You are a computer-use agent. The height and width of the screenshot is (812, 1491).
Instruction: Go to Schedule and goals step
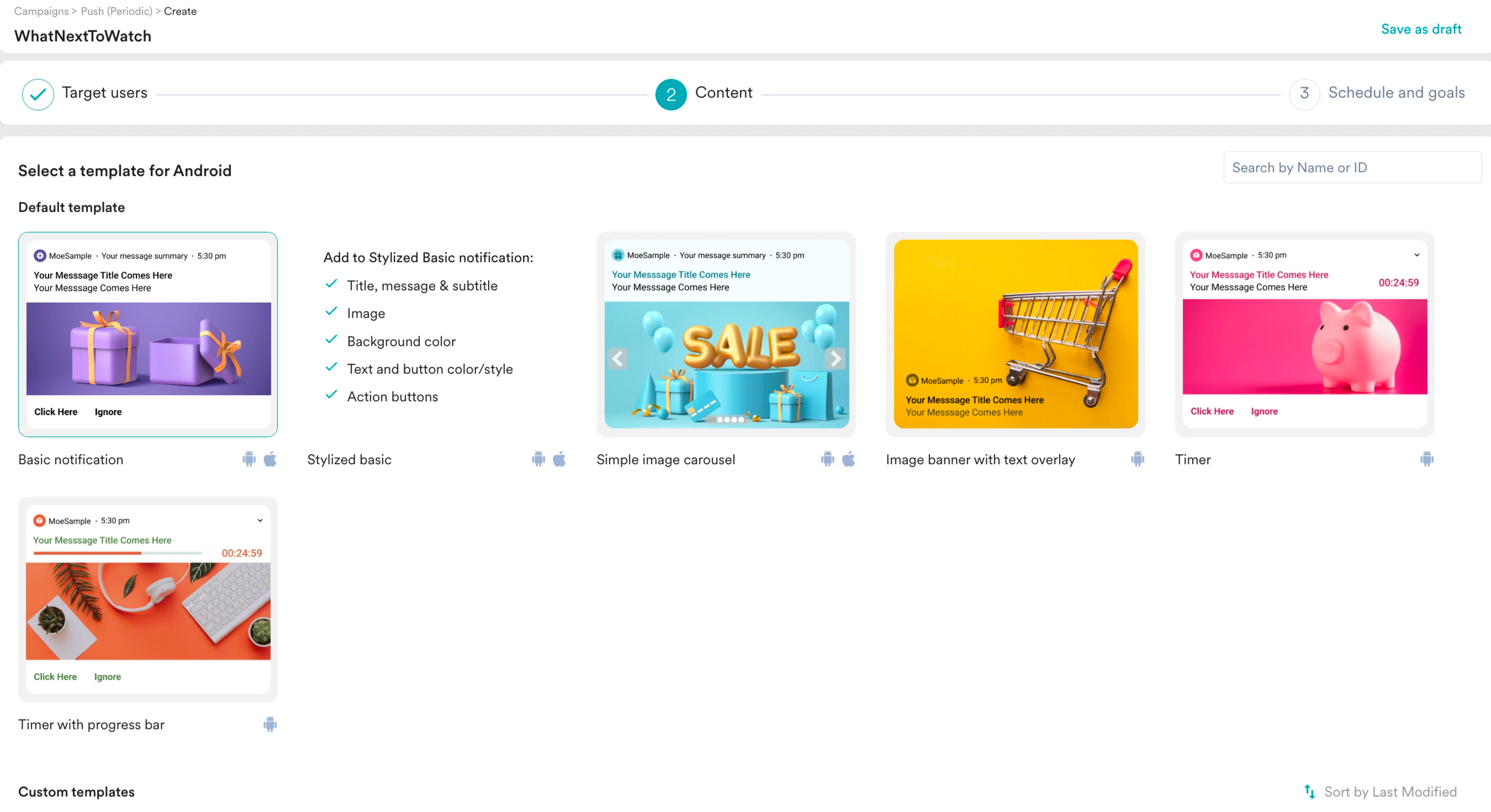(x=1397, y=93)
